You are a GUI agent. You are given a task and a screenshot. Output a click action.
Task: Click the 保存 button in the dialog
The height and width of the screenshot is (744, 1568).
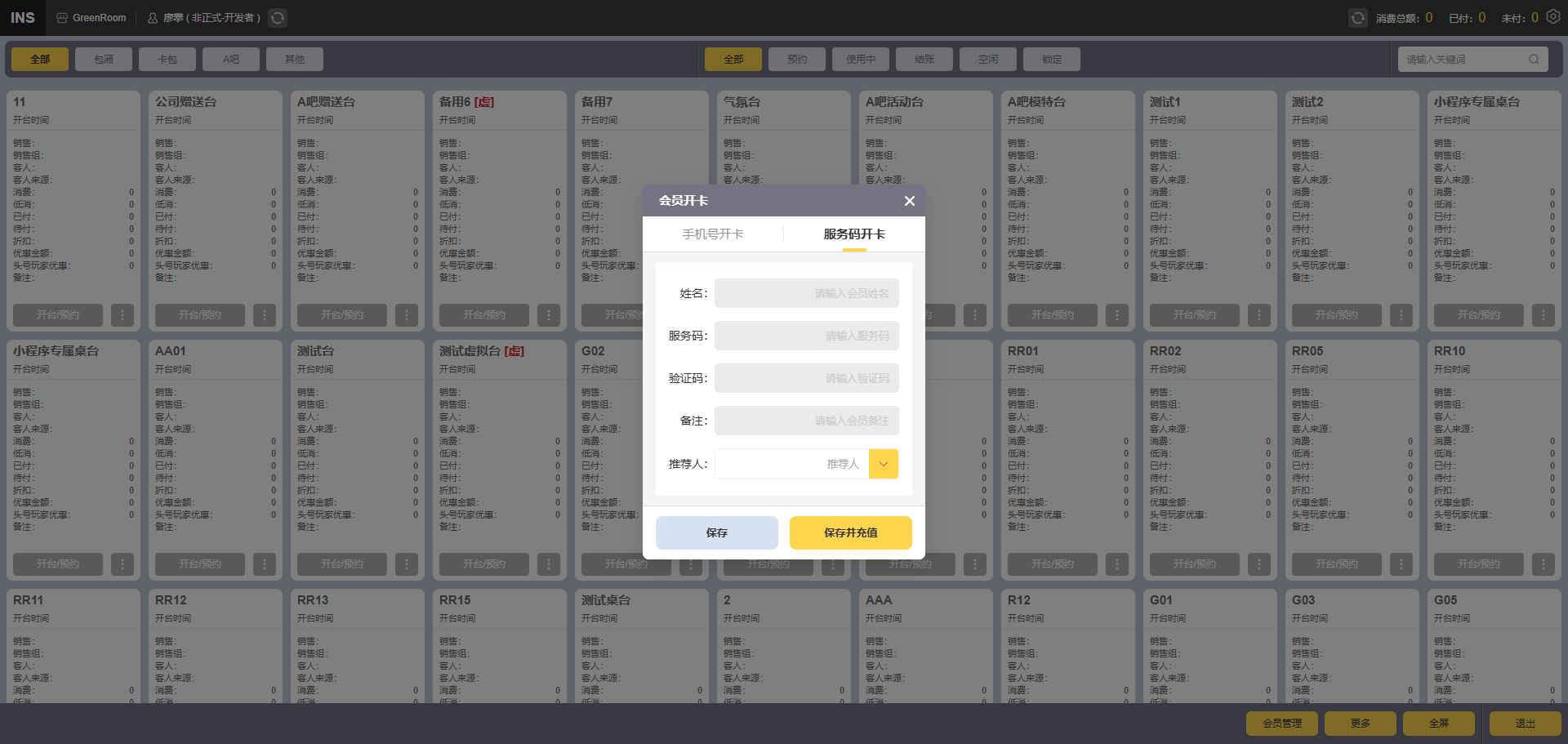tap(717, 532)
